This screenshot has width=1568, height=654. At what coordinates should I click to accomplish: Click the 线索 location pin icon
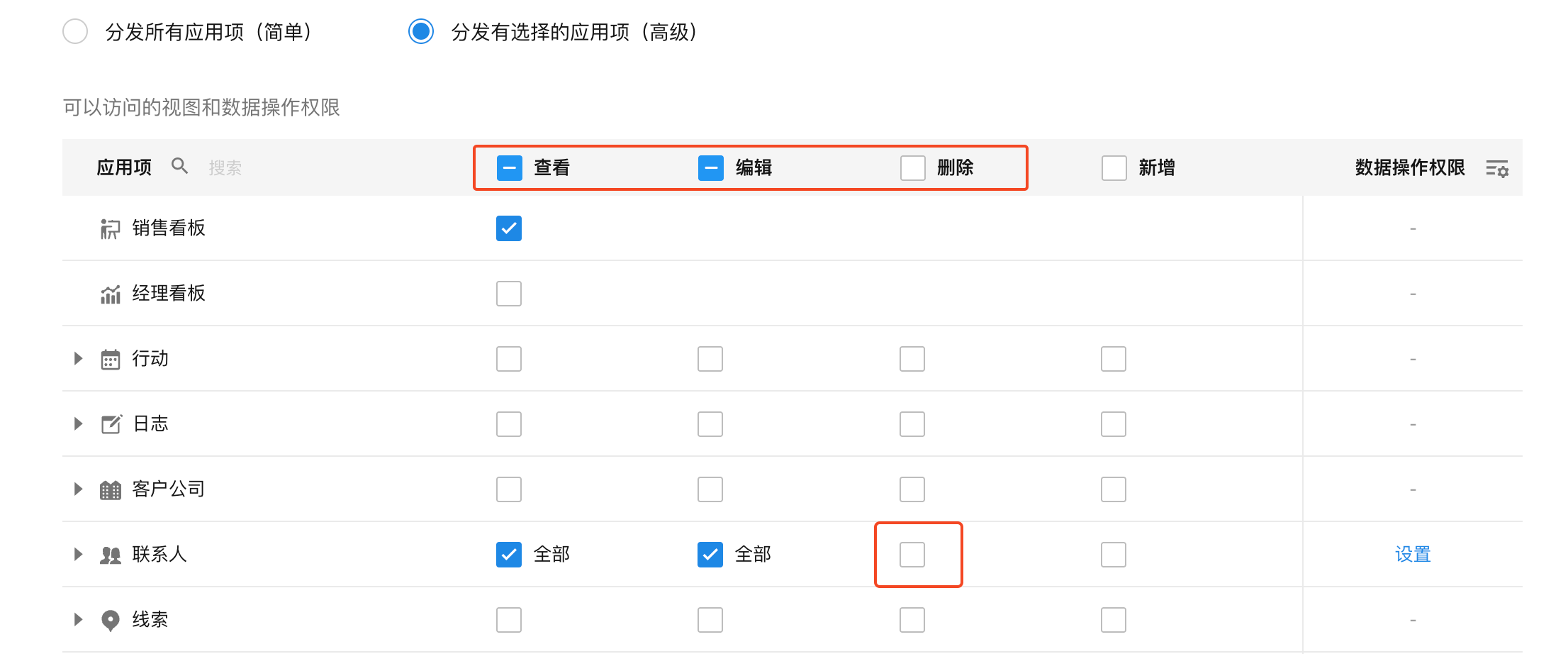pos(110,620)
